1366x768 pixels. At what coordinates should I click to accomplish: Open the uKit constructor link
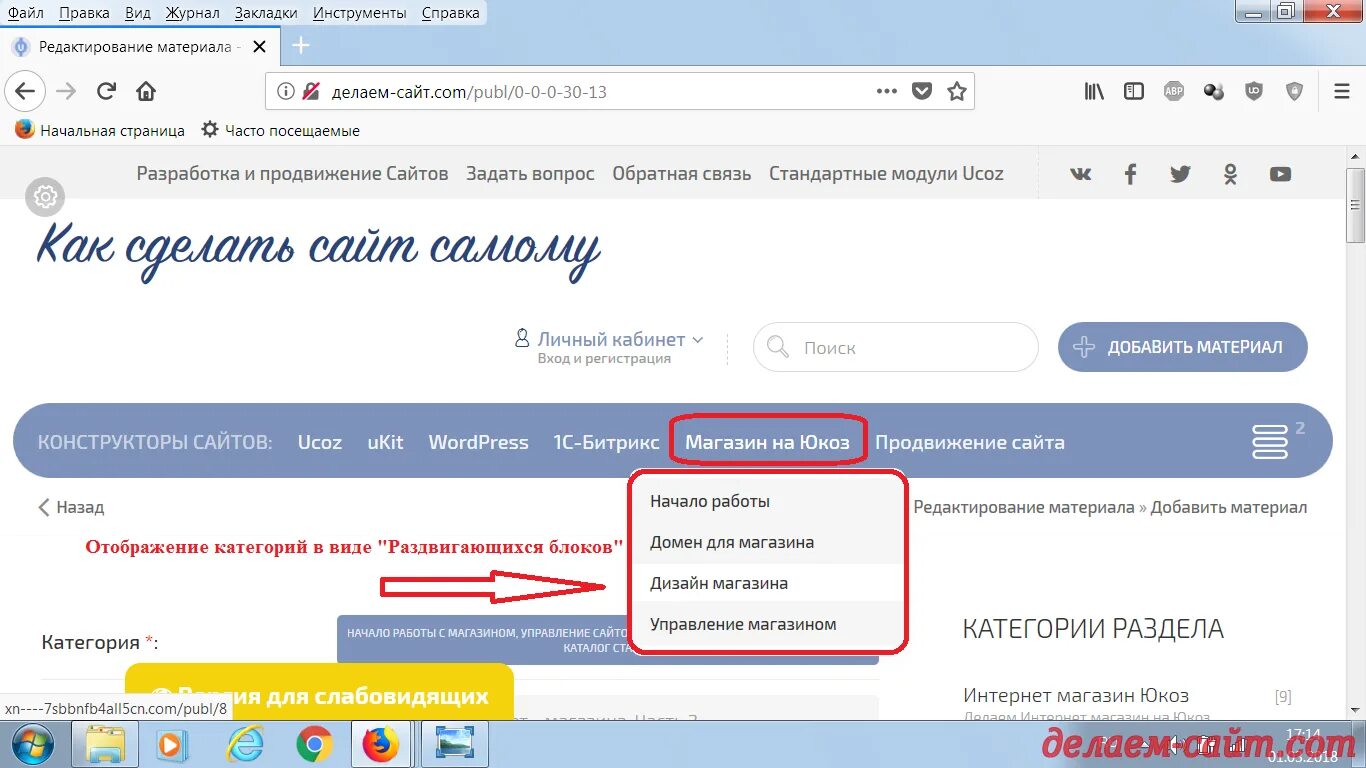coord(385,442)
